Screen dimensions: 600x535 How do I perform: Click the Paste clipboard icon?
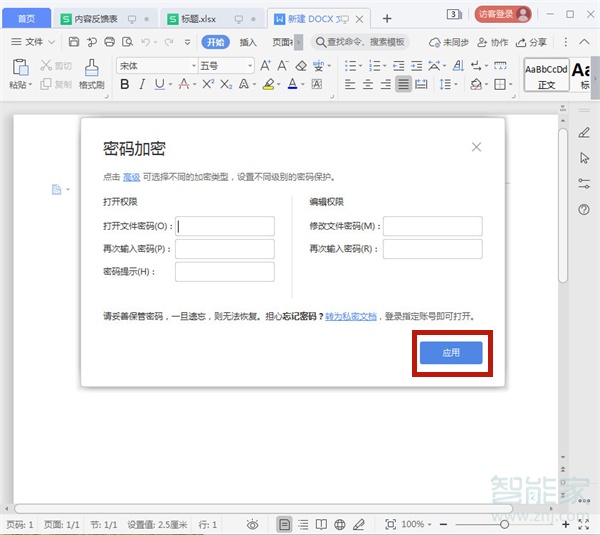click(x=20, y=67)
